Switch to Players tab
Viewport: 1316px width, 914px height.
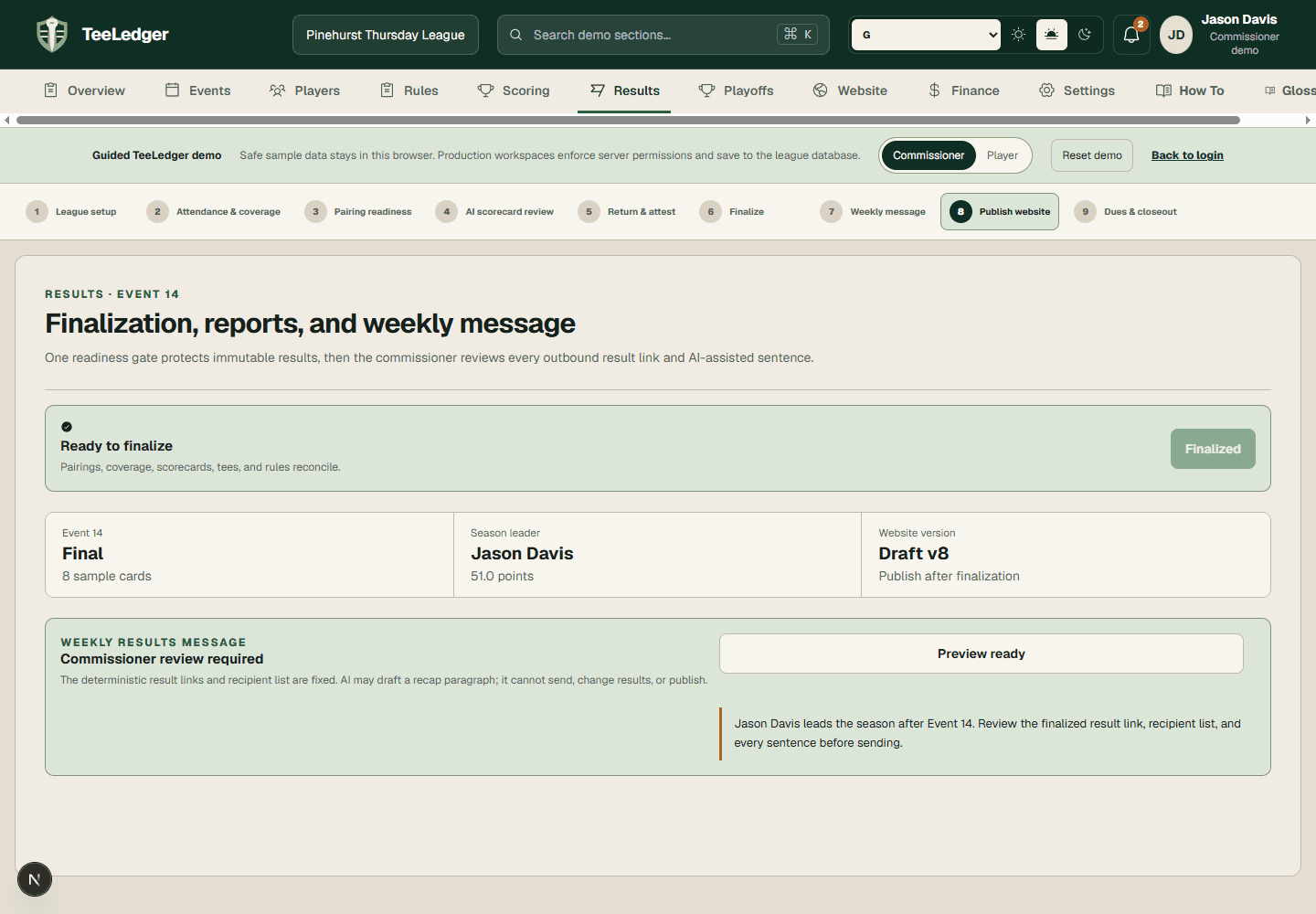click(304, 90)
